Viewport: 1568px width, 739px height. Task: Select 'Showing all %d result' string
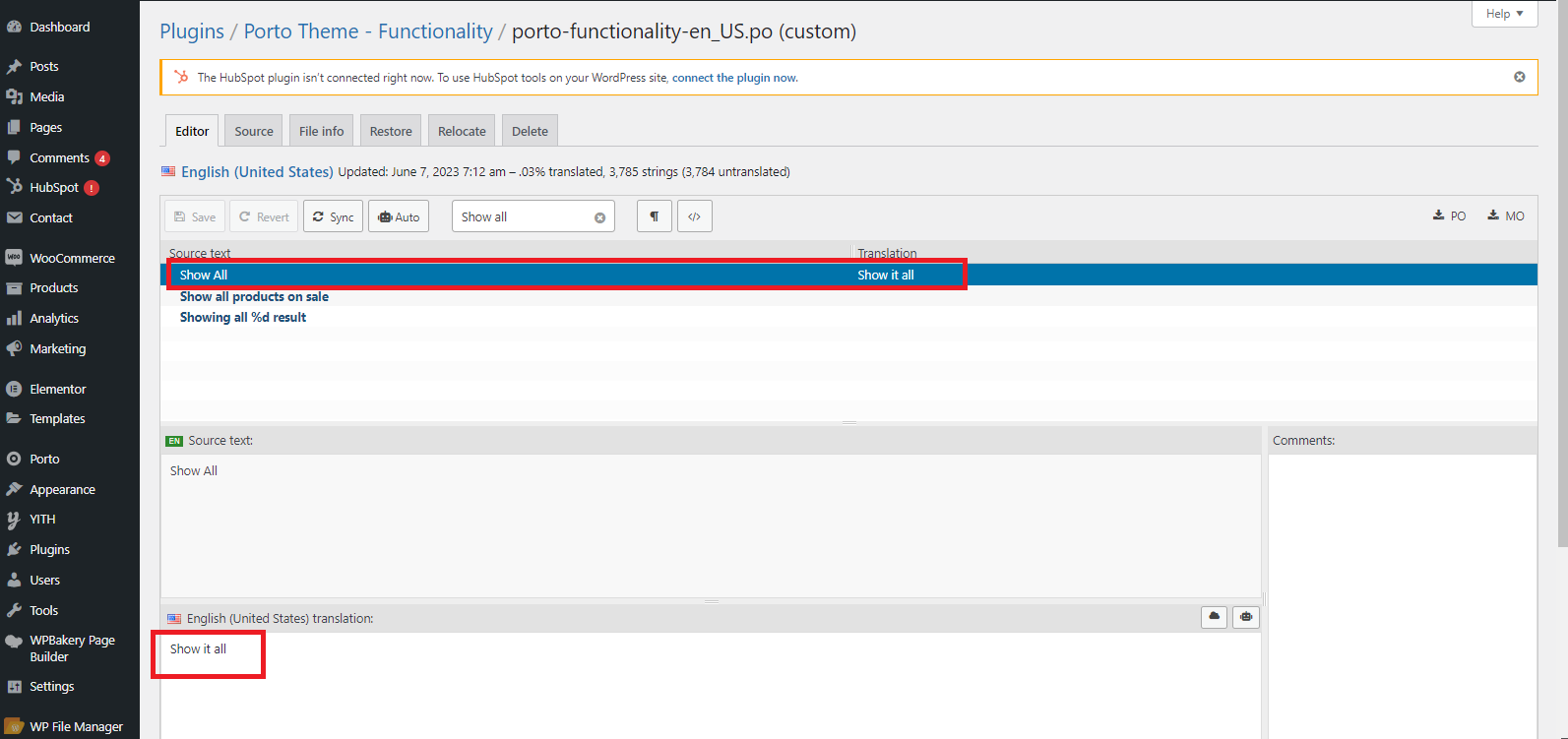(243, 317)
